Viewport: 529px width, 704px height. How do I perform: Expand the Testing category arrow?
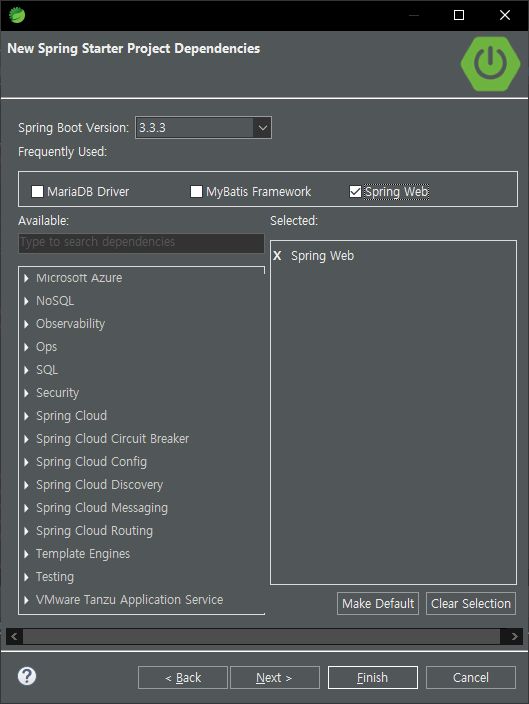[x=26, y=577]
